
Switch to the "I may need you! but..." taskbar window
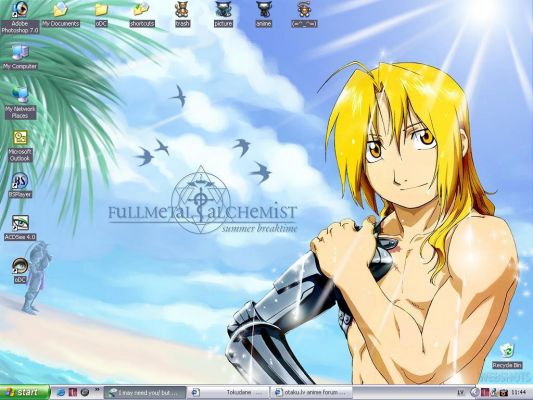(x=145, y=393)
